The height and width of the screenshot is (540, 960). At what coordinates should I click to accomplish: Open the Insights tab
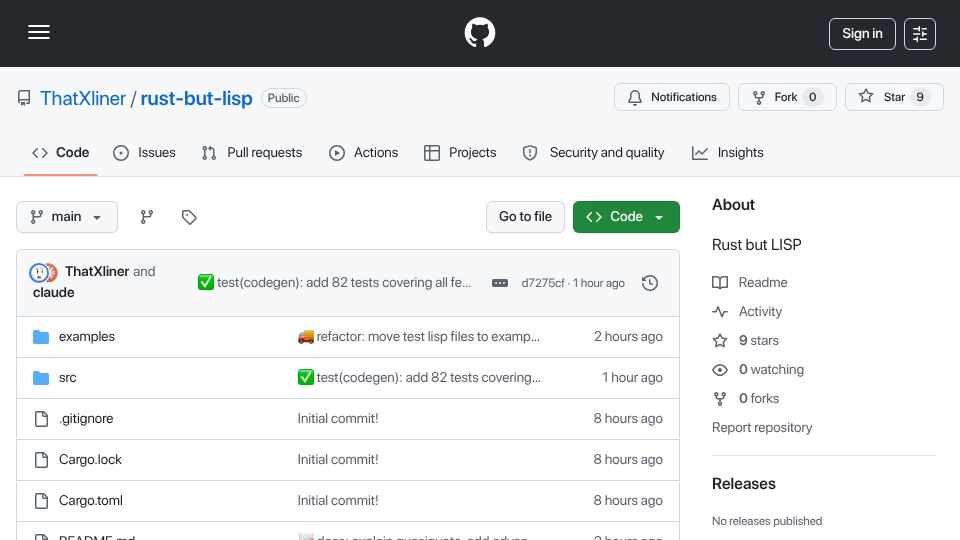(727, 152)
